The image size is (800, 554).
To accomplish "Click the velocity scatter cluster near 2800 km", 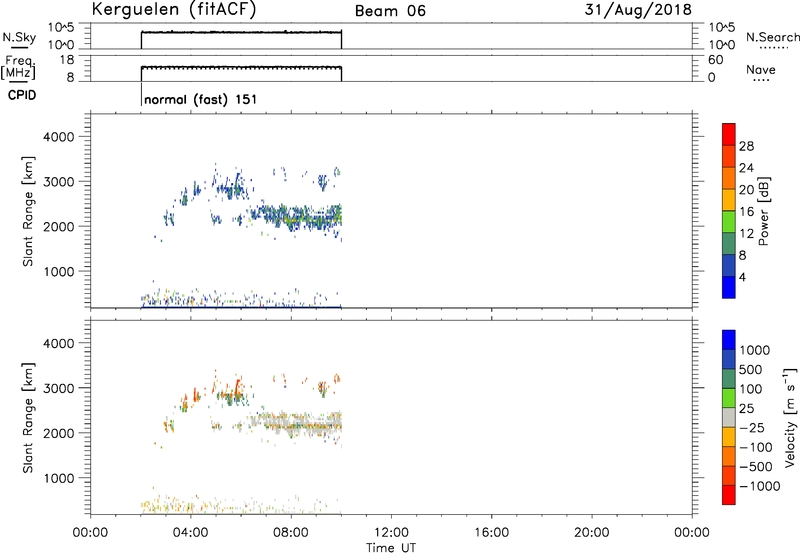I will coord(232,396).
